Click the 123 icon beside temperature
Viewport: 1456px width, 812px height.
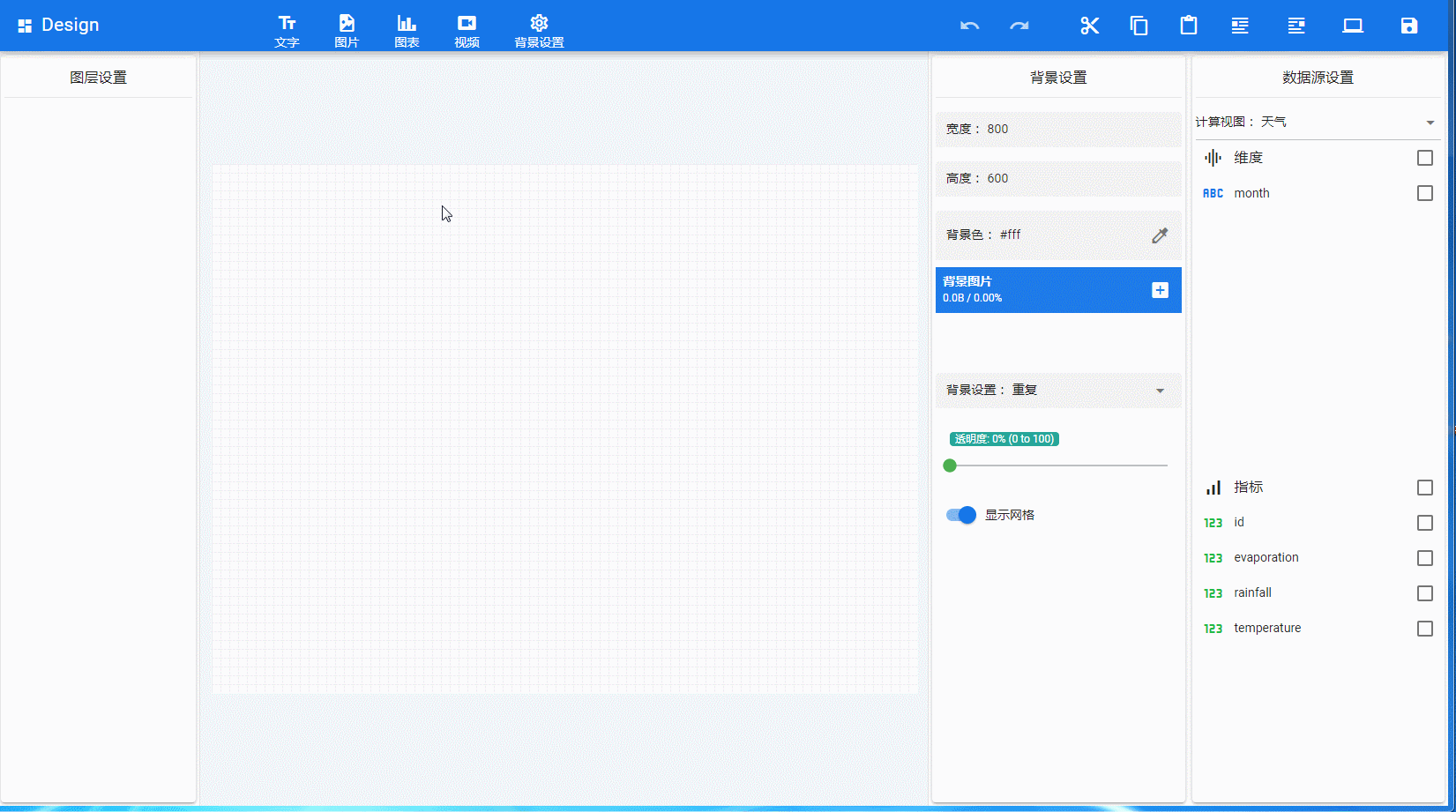tap(1213, 629)
